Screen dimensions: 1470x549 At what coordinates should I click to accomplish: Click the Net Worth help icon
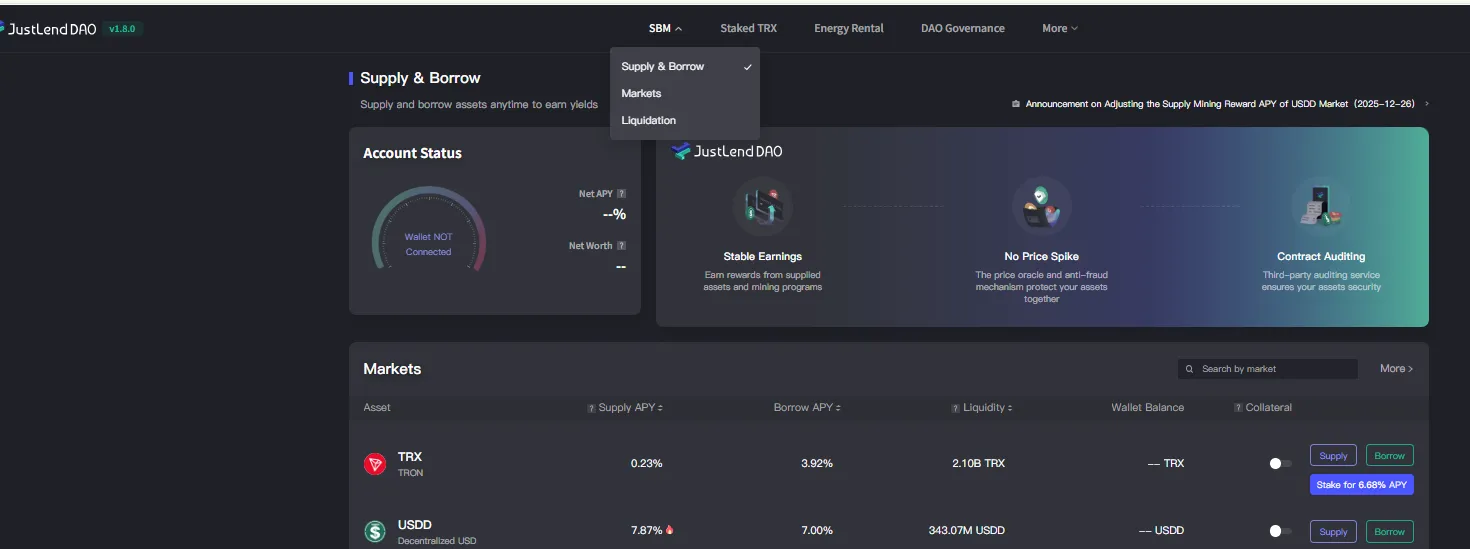click(622, 246)
